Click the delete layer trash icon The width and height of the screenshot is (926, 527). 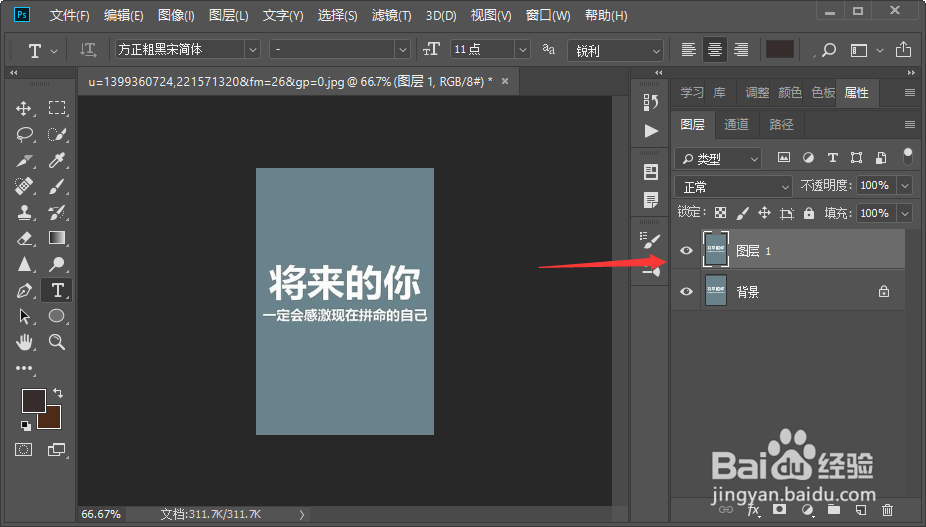tap(887, 509)
